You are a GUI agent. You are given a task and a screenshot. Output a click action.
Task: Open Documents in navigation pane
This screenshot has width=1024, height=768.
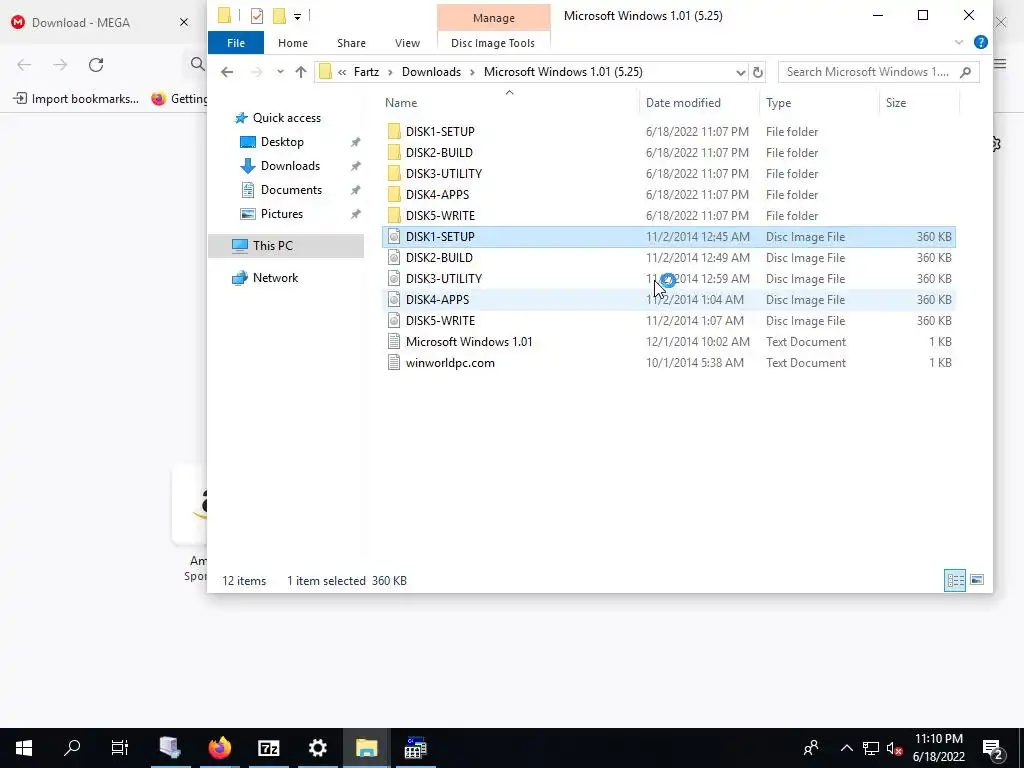coord(291,190)
